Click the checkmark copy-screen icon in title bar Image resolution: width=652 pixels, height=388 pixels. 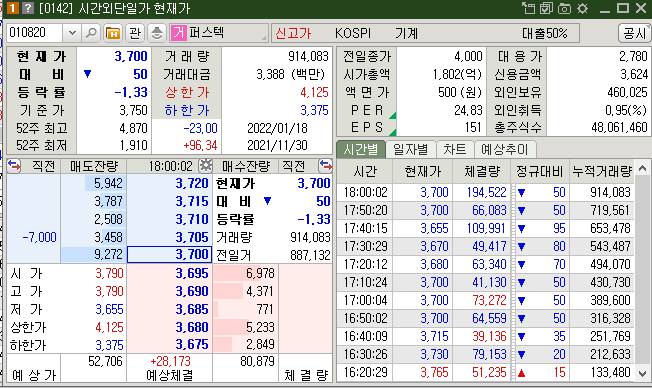tap(546, 8)
